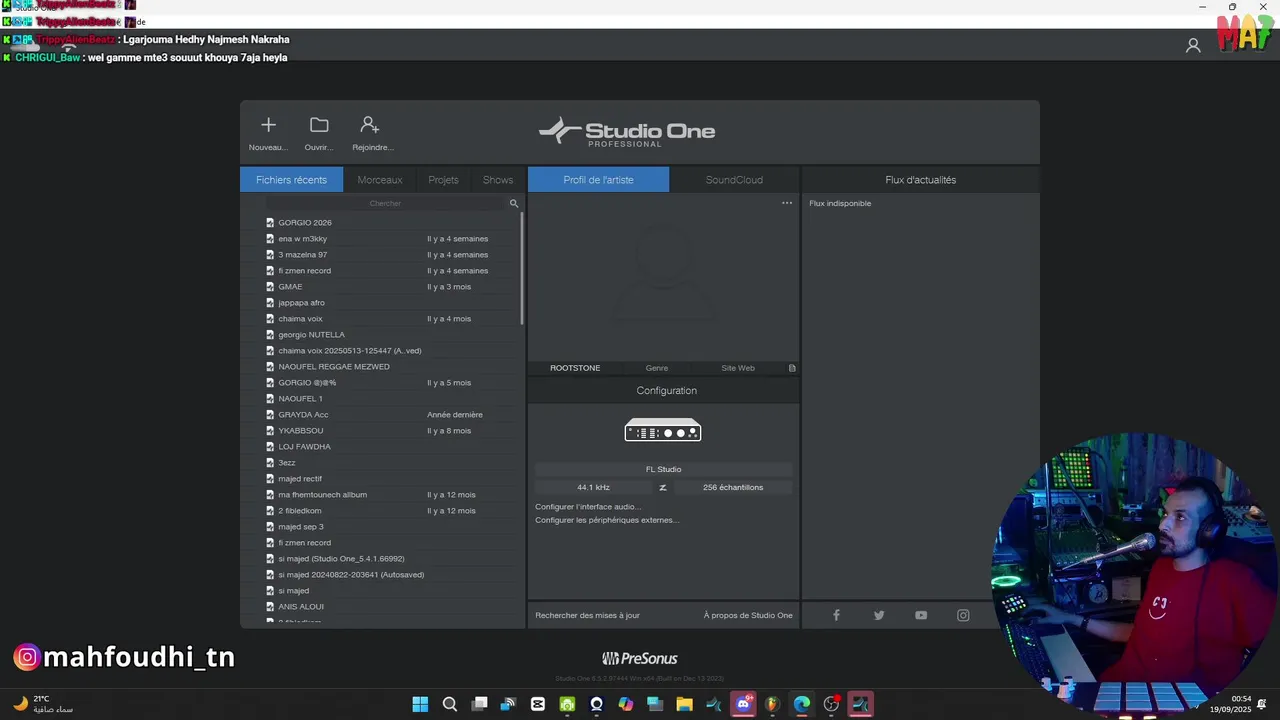The height and width of the screenshot is (720, 1280).
Task: Click the ROOTSTONE artist name field
Action: 575,368
